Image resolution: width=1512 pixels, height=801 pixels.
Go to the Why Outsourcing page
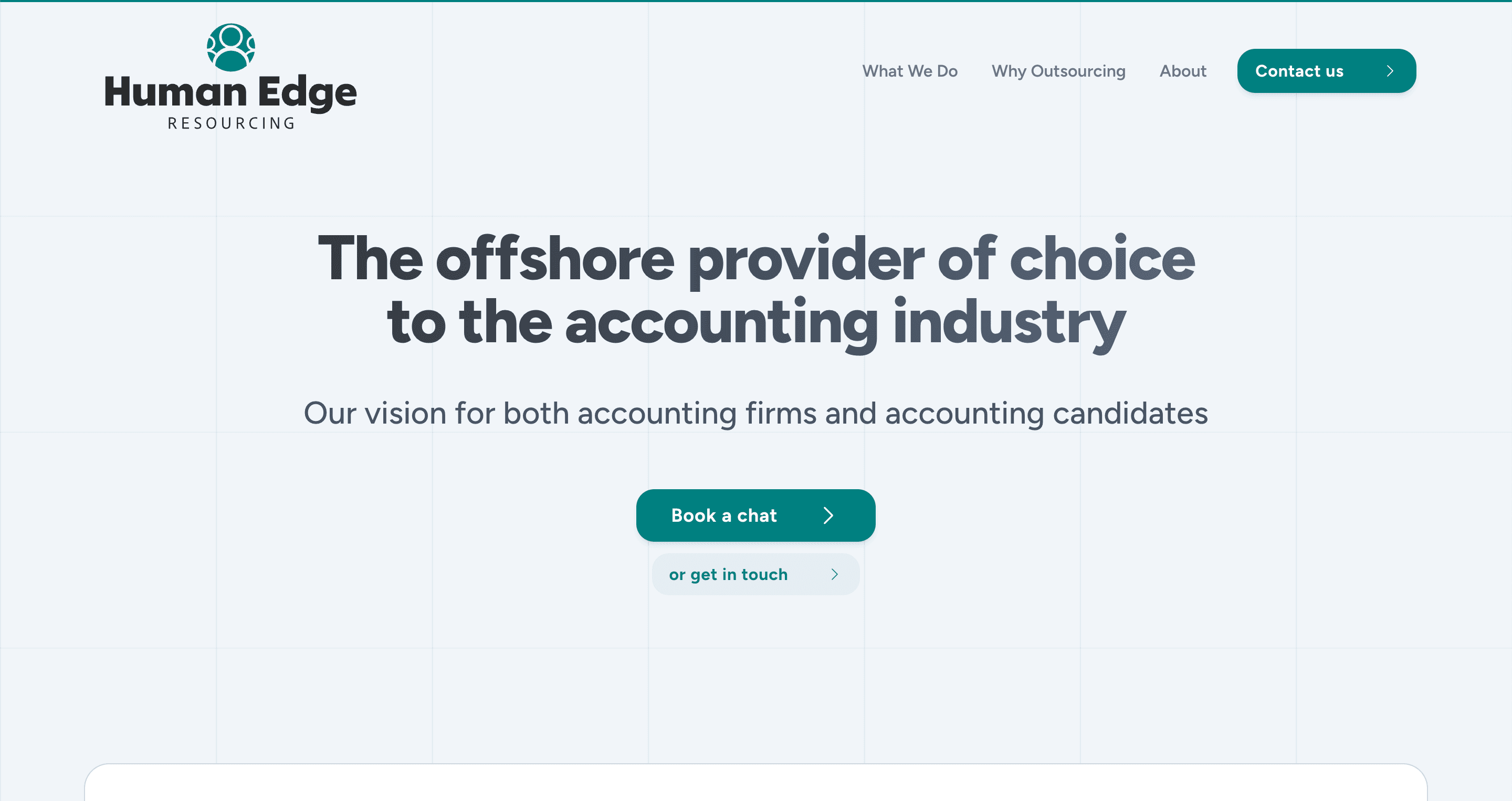point(1058,71)
